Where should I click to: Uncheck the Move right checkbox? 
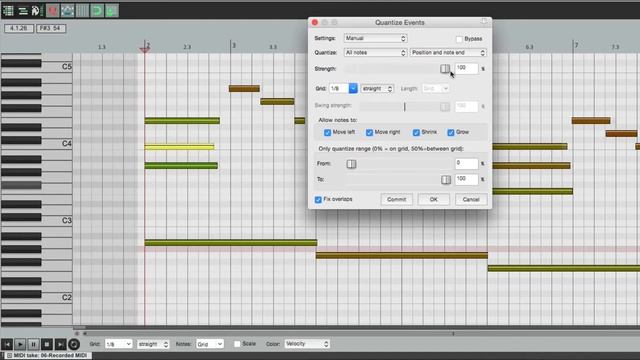pos(369,133)
